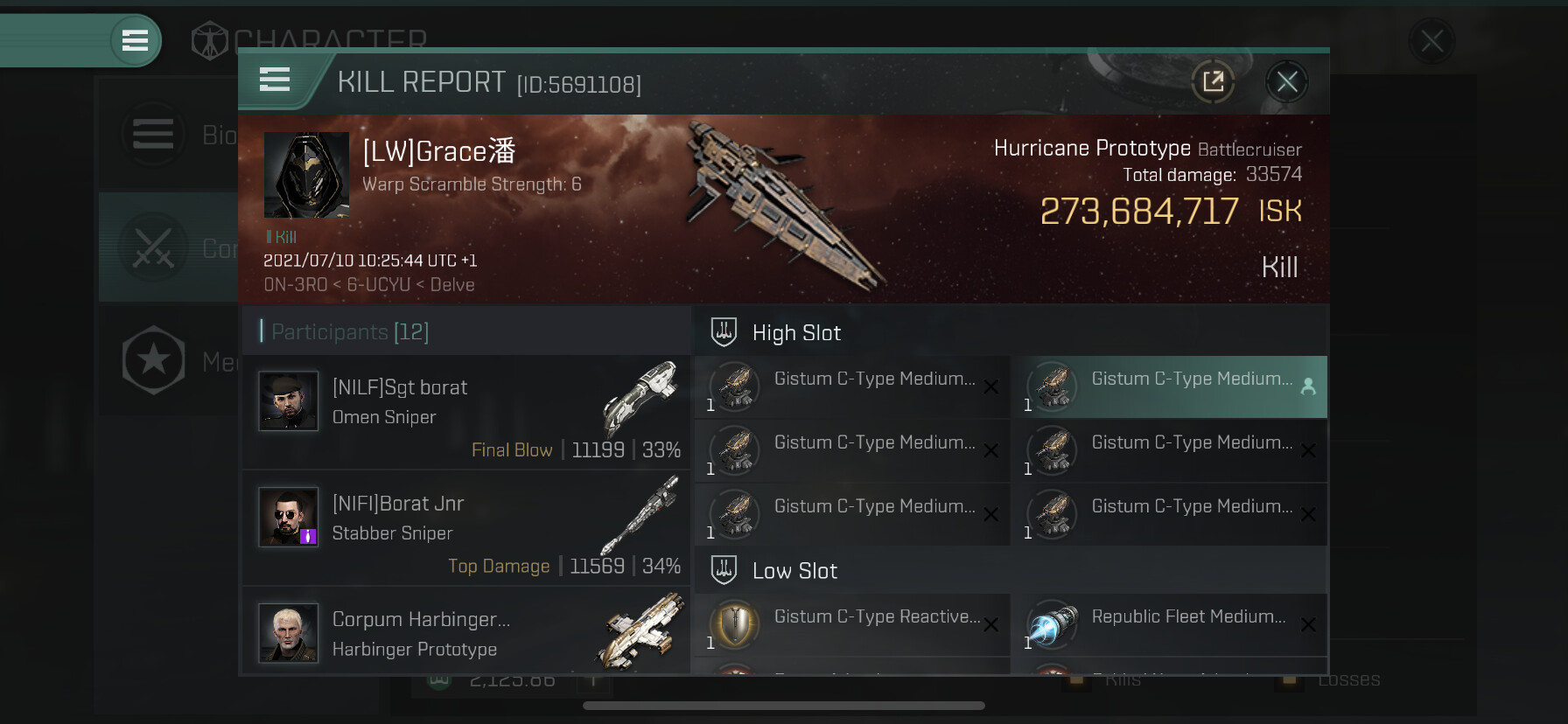Image resolution: width=1568 pixels, height=724 pixels.
Task: Open Borat Jnr participant portrait
Action: (289, 517)
